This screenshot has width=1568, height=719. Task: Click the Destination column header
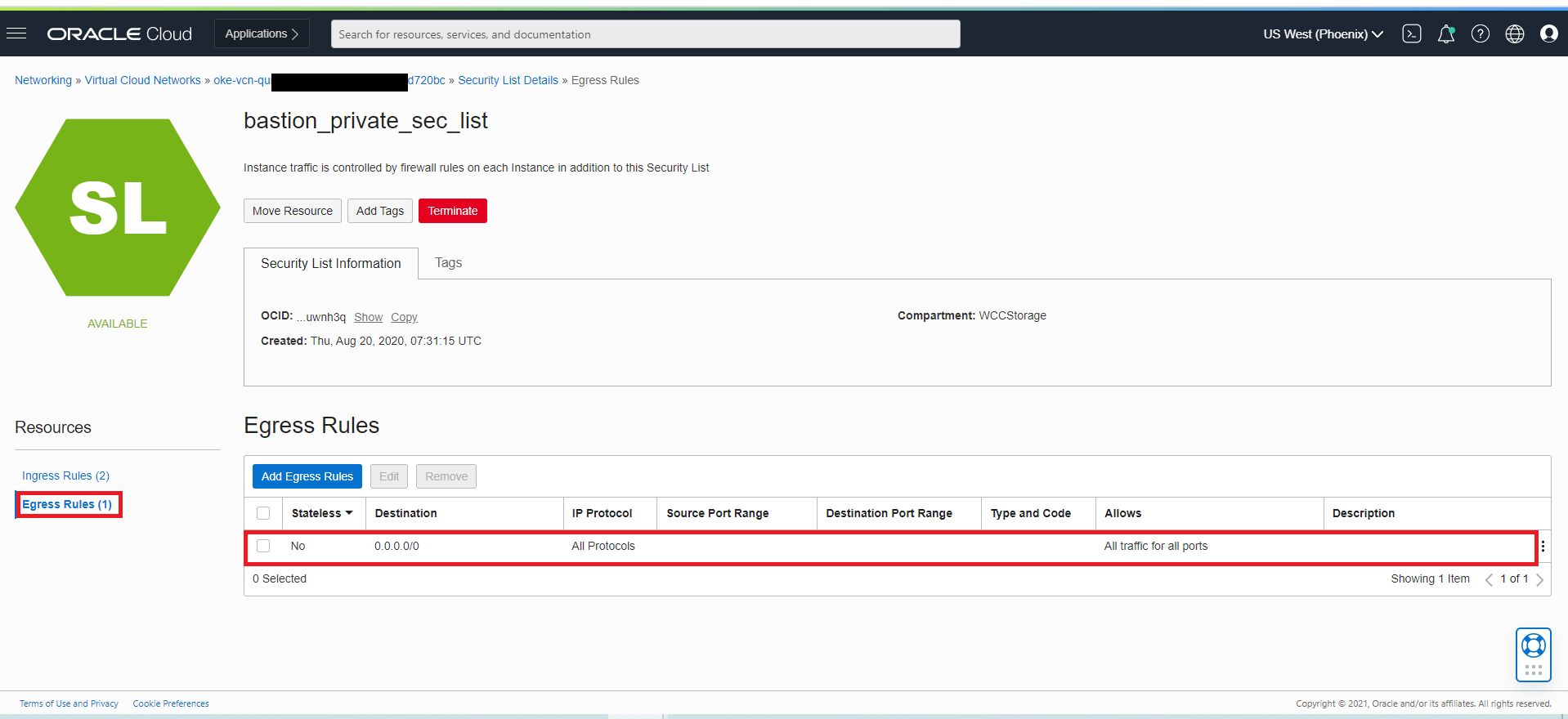point(405,513)
